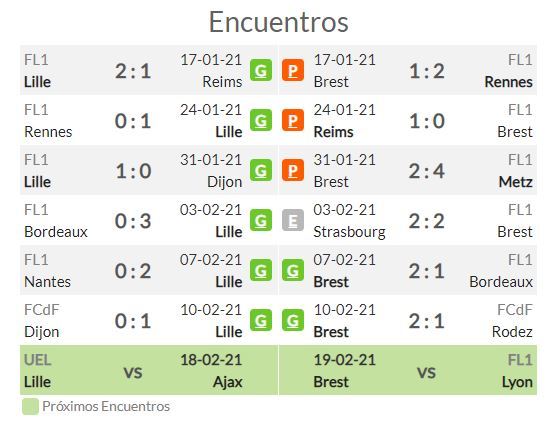Click orange P badge for Brest vs Rennes

click(293, 70)
